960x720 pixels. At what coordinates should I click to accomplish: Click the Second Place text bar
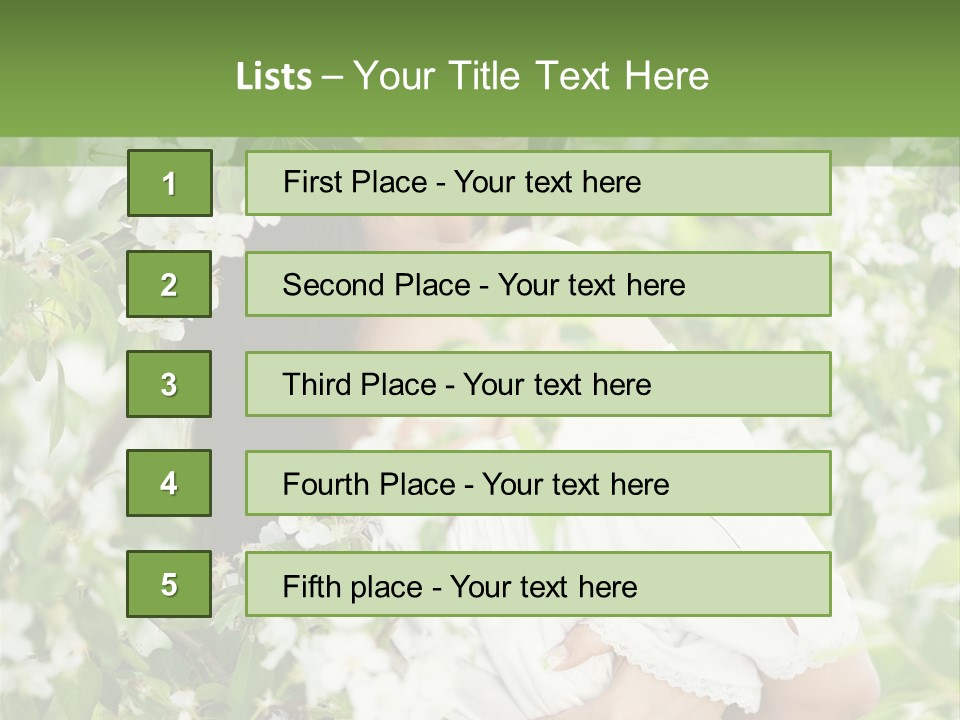coord(538,284)
